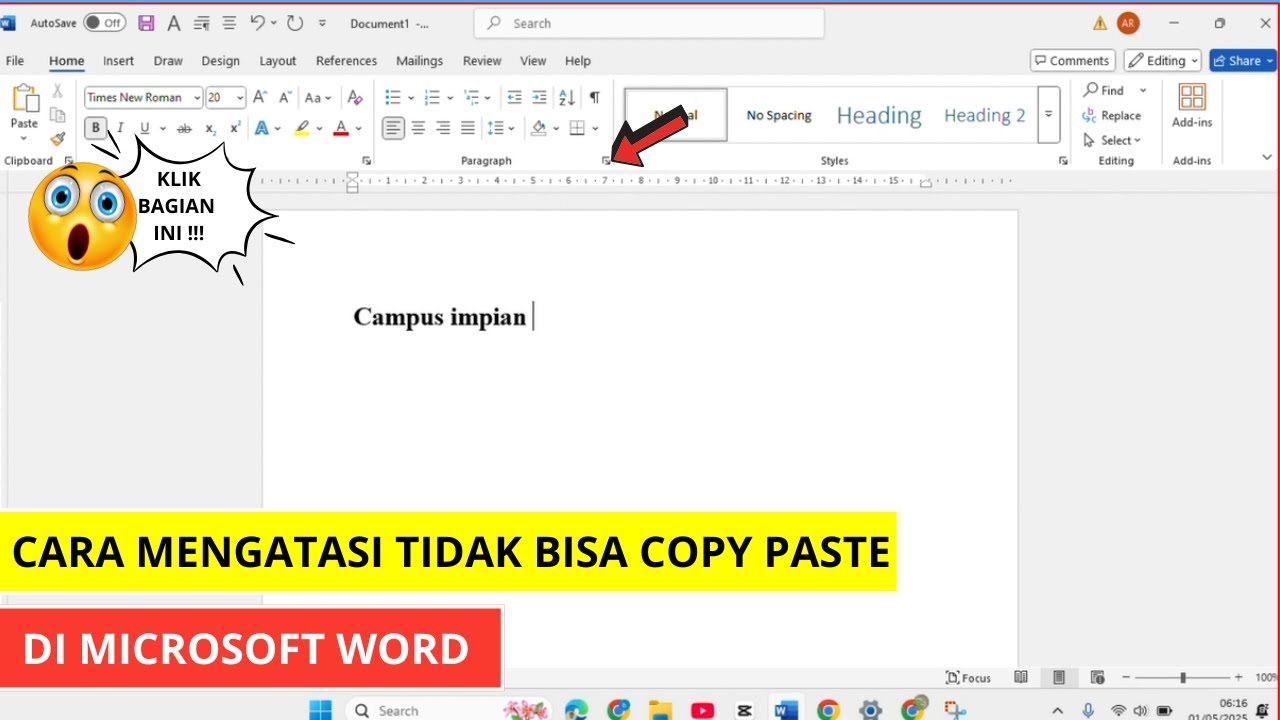This screenshot has width=1280, height=720.
Task: Toggle Underline formatting
Action: click(x=144, y=128)
